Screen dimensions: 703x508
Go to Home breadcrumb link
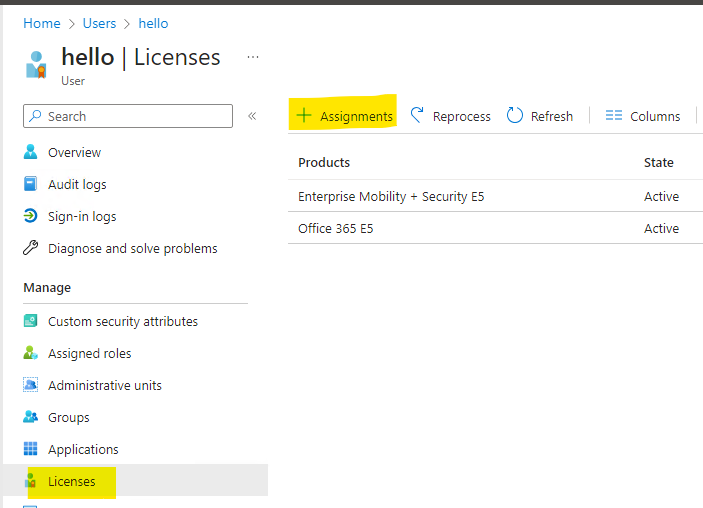click(x=42, y=23)
